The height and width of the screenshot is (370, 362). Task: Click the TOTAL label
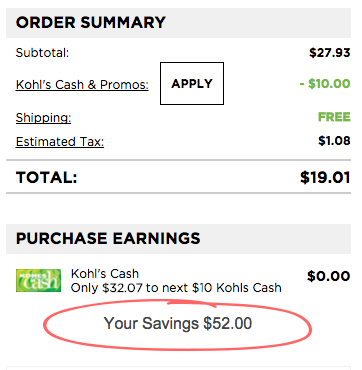(x=46, y=177)
